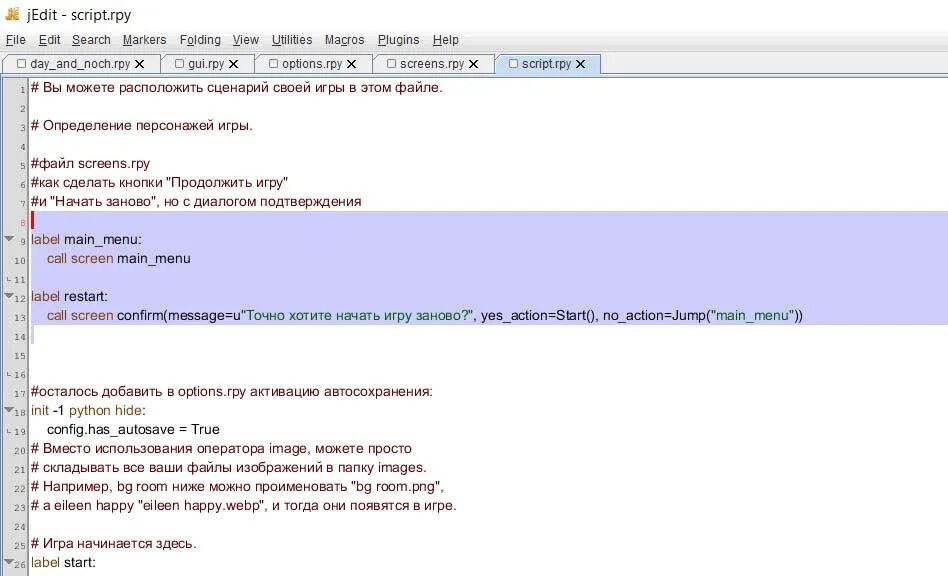Viewport: 948px width, 576px height.
Task: Open the Folding menu
Action: click(x=200, y=40)
